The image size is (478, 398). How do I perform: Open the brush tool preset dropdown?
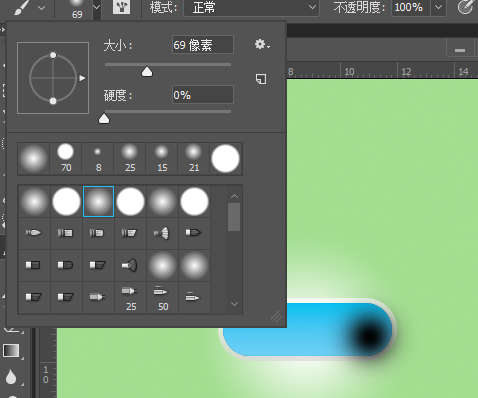41,8
